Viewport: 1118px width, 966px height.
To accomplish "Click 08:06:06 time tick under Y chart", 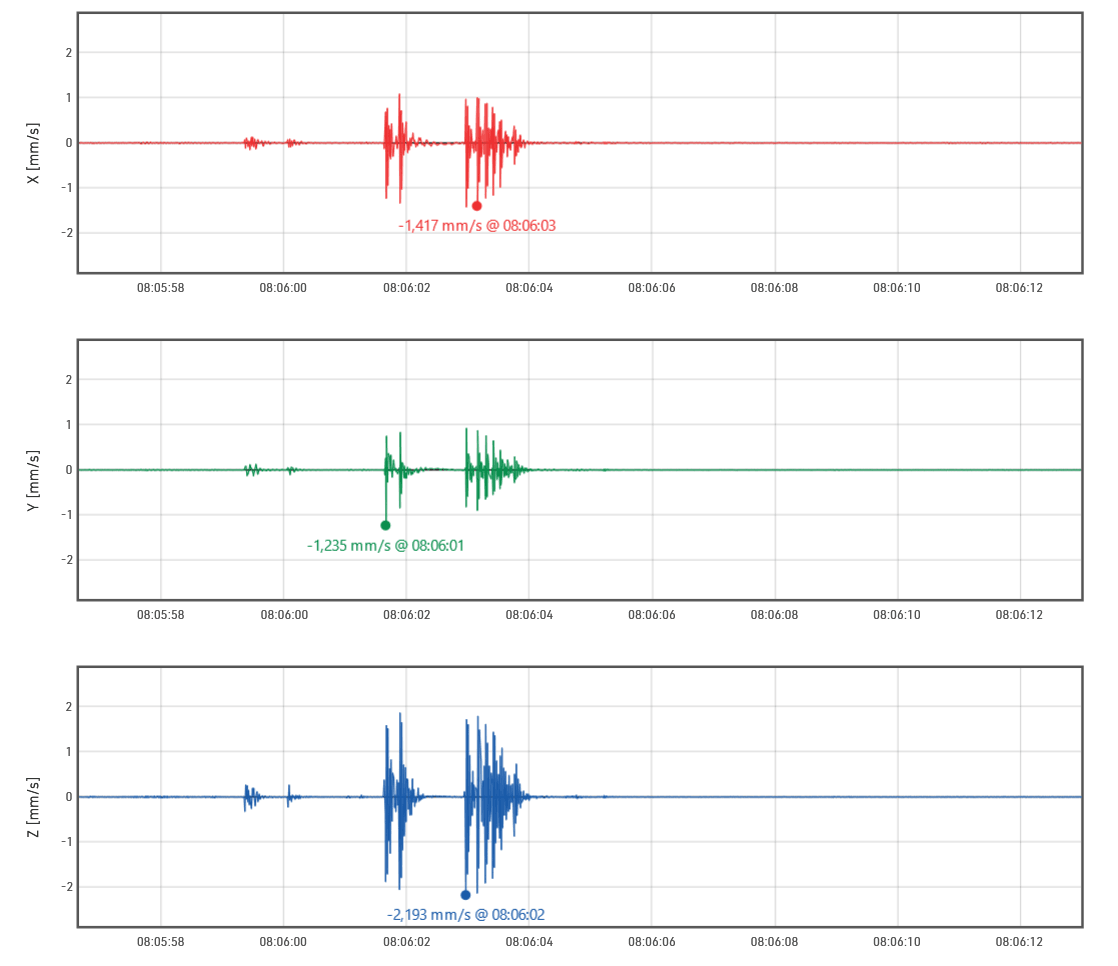I will coord(651,615).
